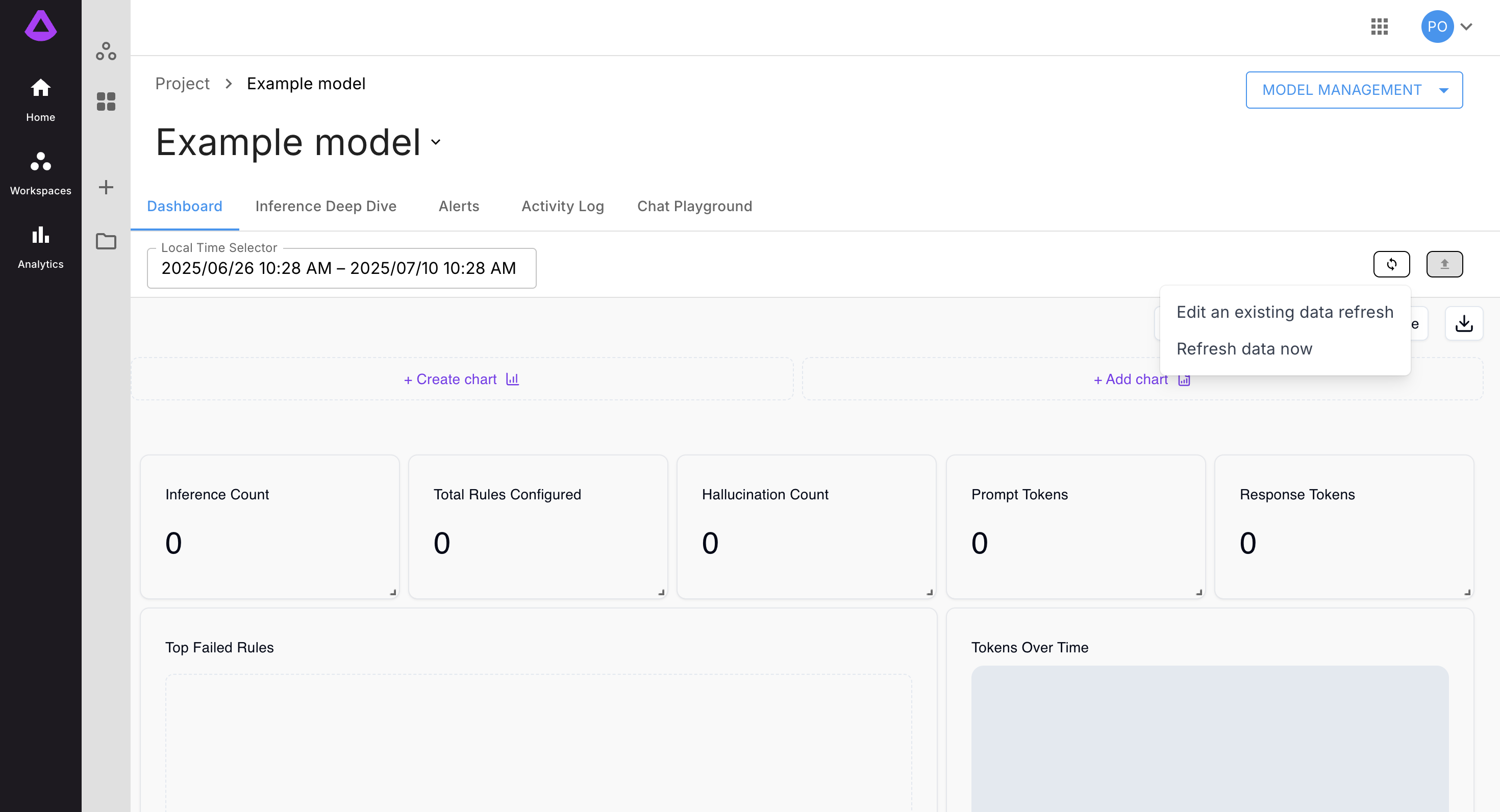The width and height of the screenshot is (1500, 812).
Task: Click Hallucination Count label
Action: (x=765, y=495)
